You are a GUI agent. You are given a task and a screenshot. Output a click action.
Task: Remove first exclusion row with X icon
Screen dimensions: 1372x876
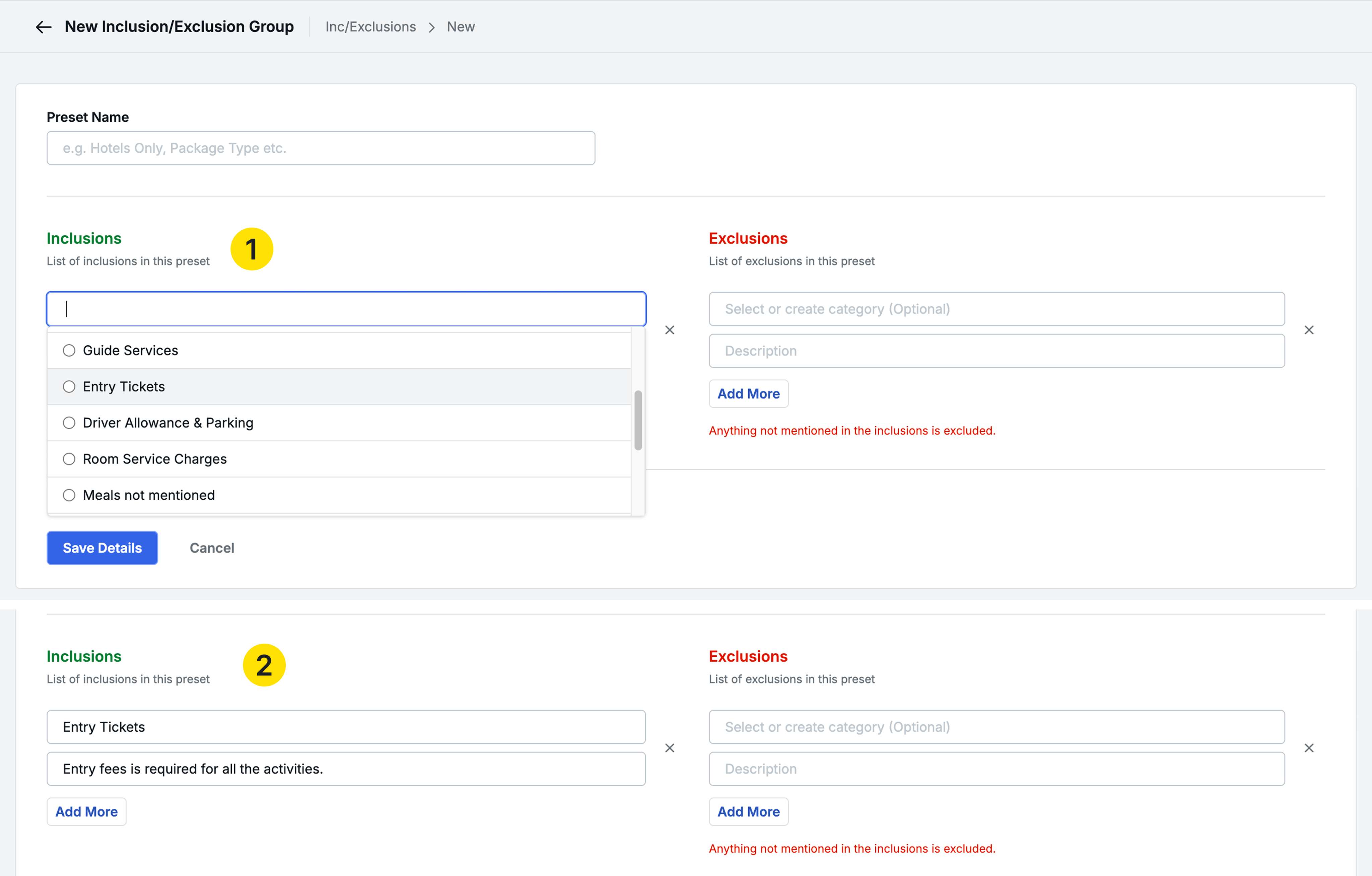[x=1309, y=331]
